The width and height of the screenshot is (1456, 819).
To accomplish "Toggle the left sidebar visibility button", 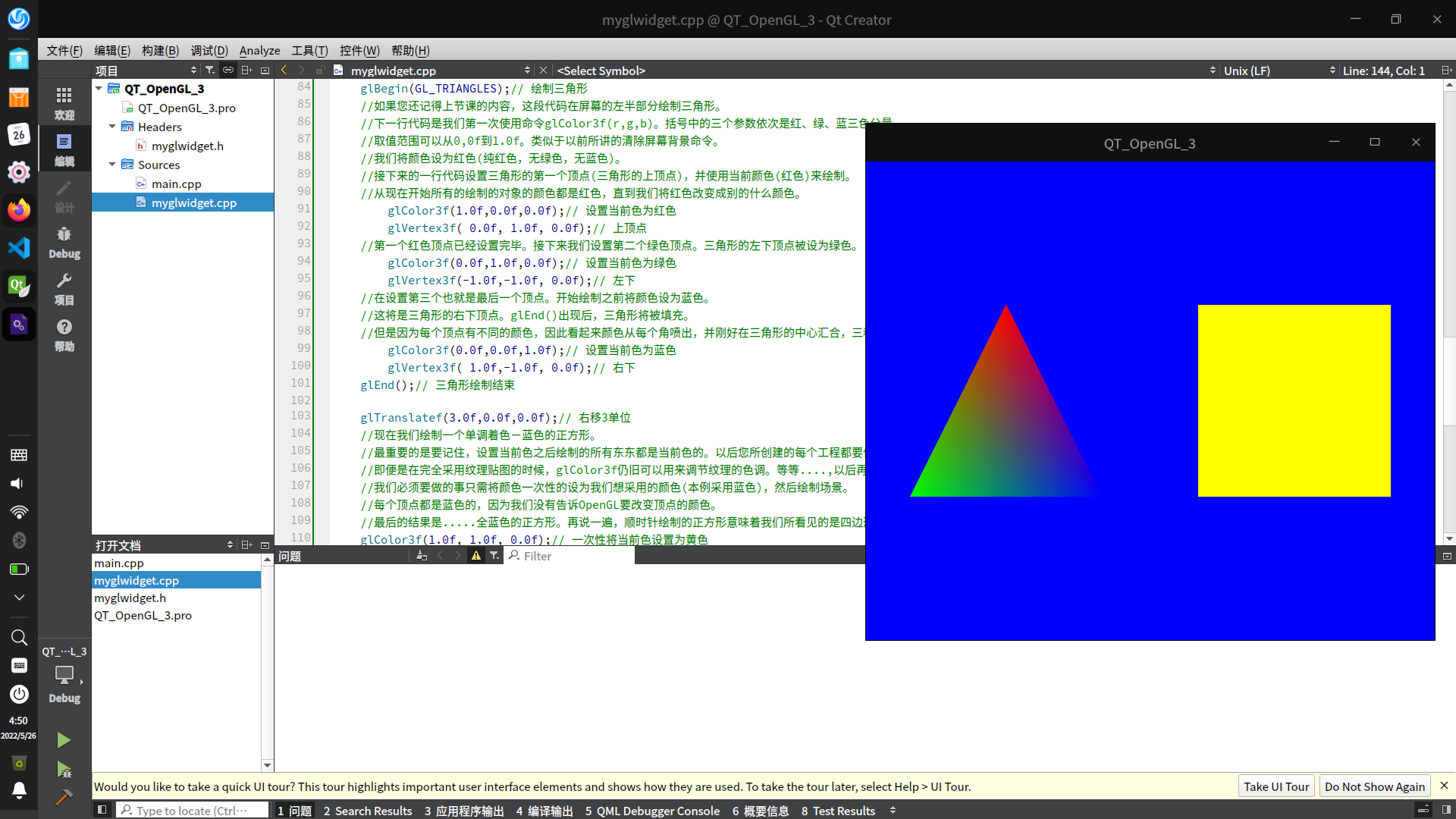I will coord(102,810).
